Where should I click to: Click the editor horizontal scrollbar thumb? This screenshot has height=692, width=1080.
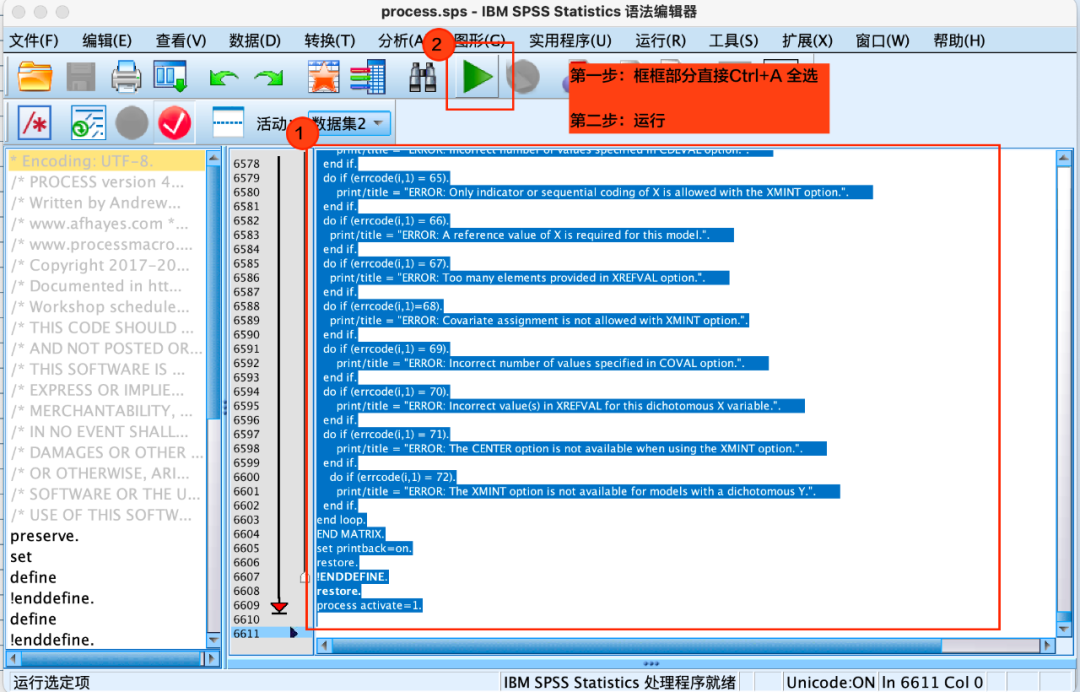click(637, 646)
